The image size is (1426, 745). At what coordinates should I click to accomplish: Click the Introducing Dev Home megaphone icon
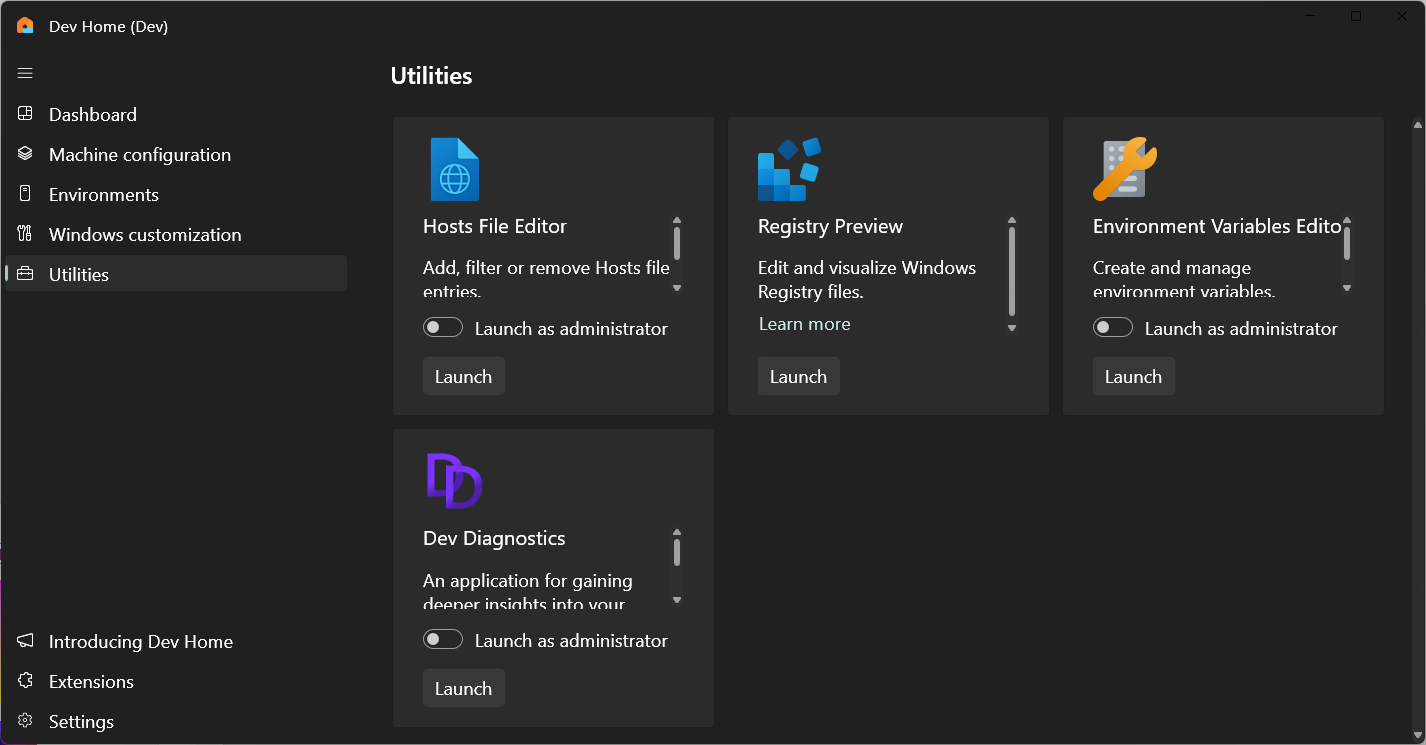tap(26, 641)
